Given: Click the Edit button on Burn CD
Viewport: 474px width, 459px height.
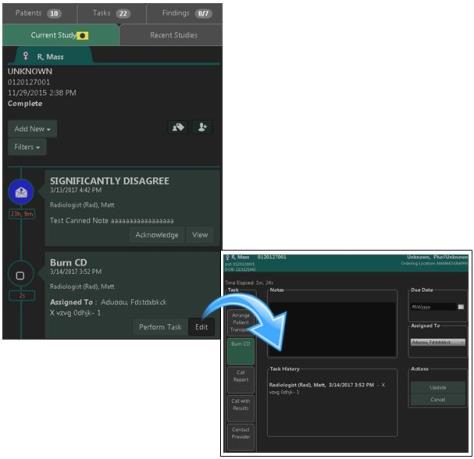Looking at the screenshot, I should coord(201,327).
